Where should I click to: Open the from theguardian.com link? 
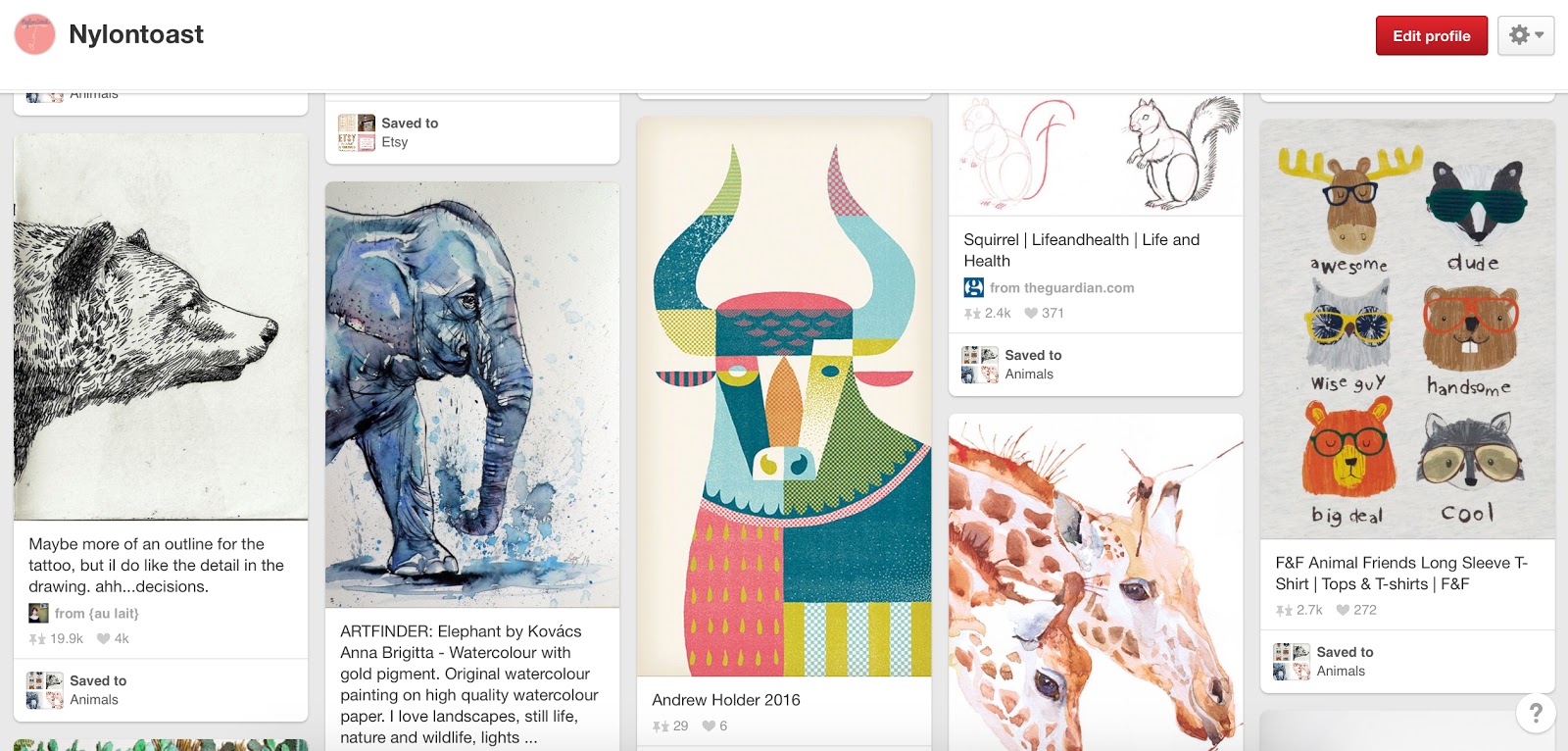(1061, 287)
